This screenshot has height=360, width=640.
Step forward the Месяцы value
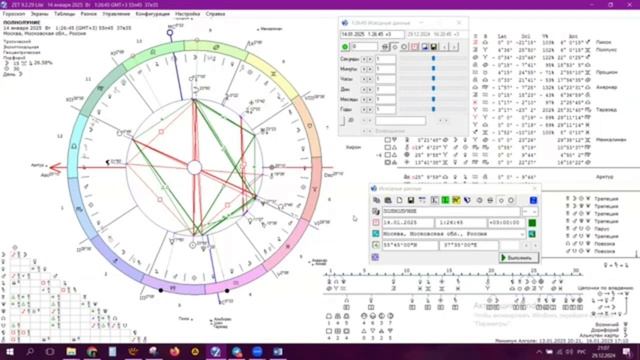[x=370, y=99]
